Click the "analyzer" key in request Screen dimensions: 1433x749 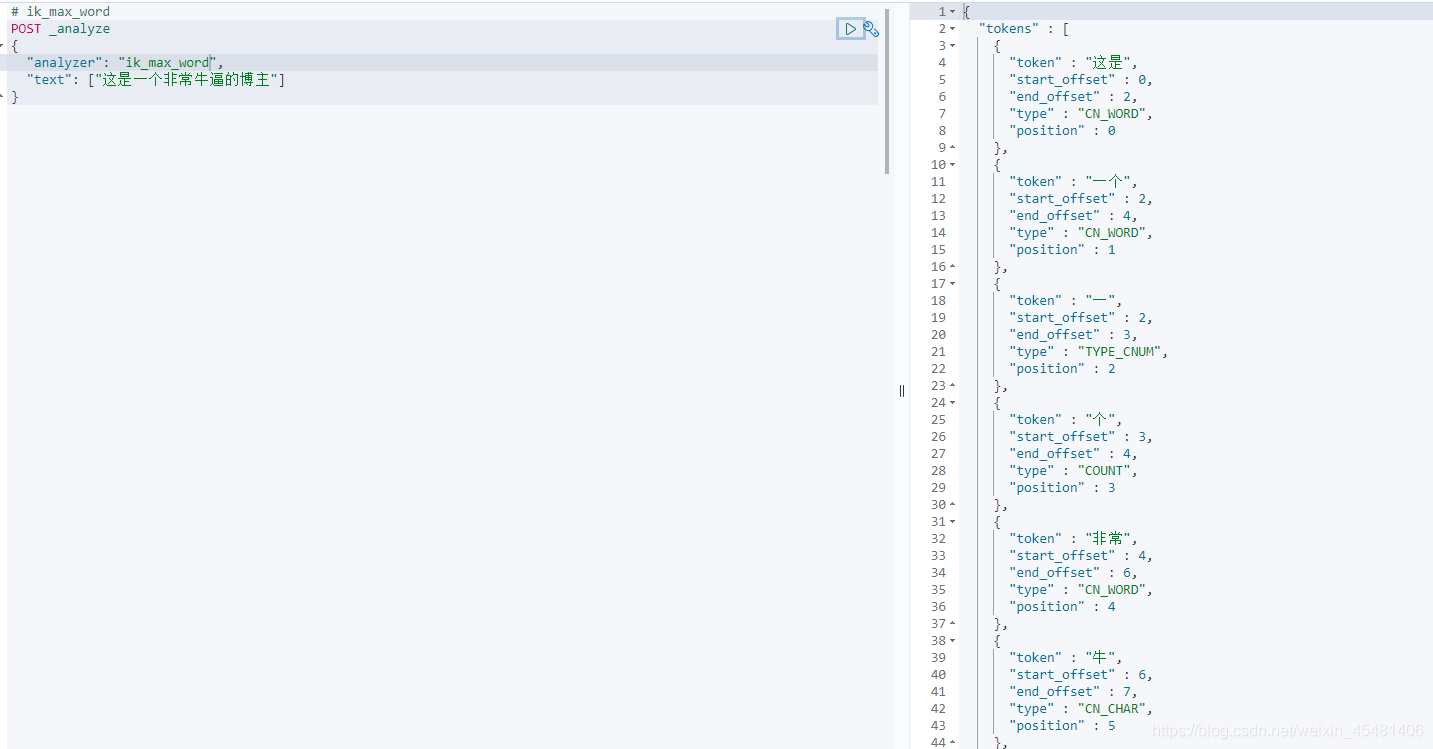pos(65,63)
